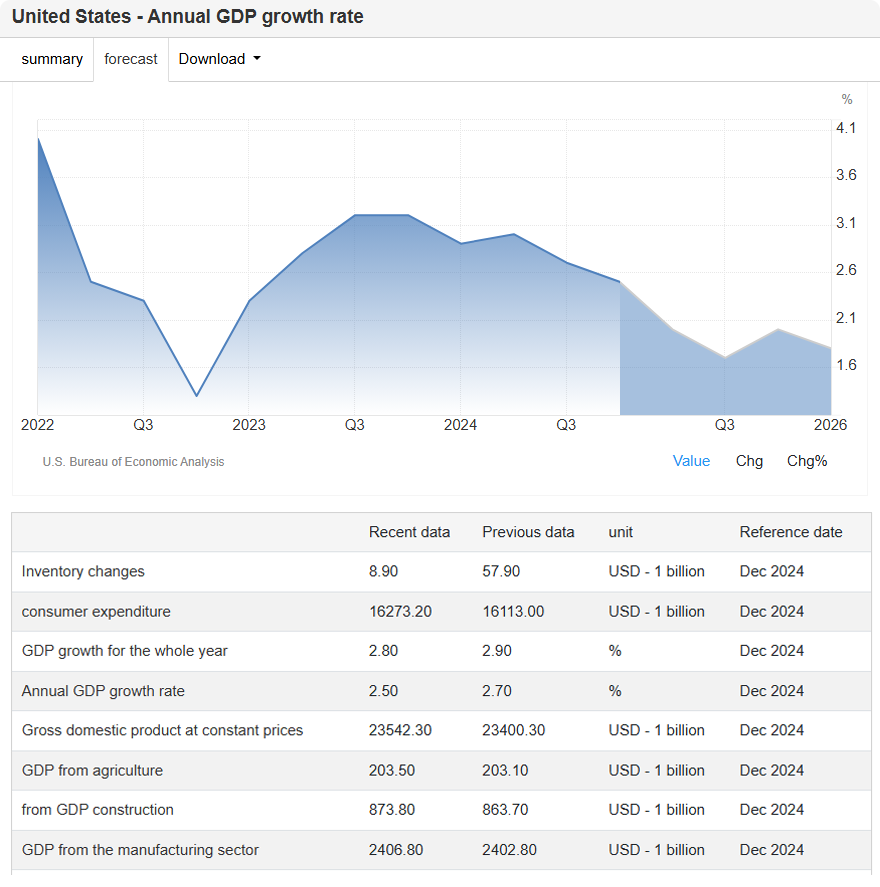This screenshot has height=887, width=880.
Task: Click GDP growth for the whole year
Action: [125, 651]
